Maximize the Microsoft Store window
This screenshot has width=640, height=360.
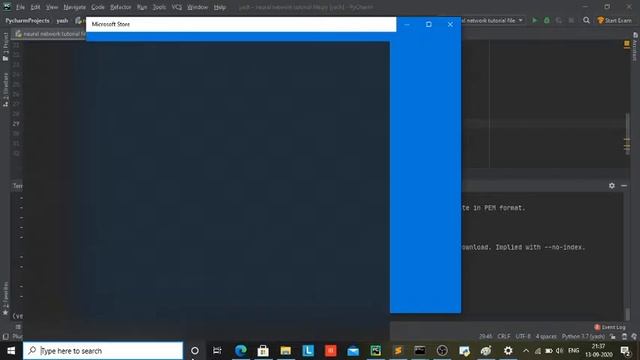point(428,24)
